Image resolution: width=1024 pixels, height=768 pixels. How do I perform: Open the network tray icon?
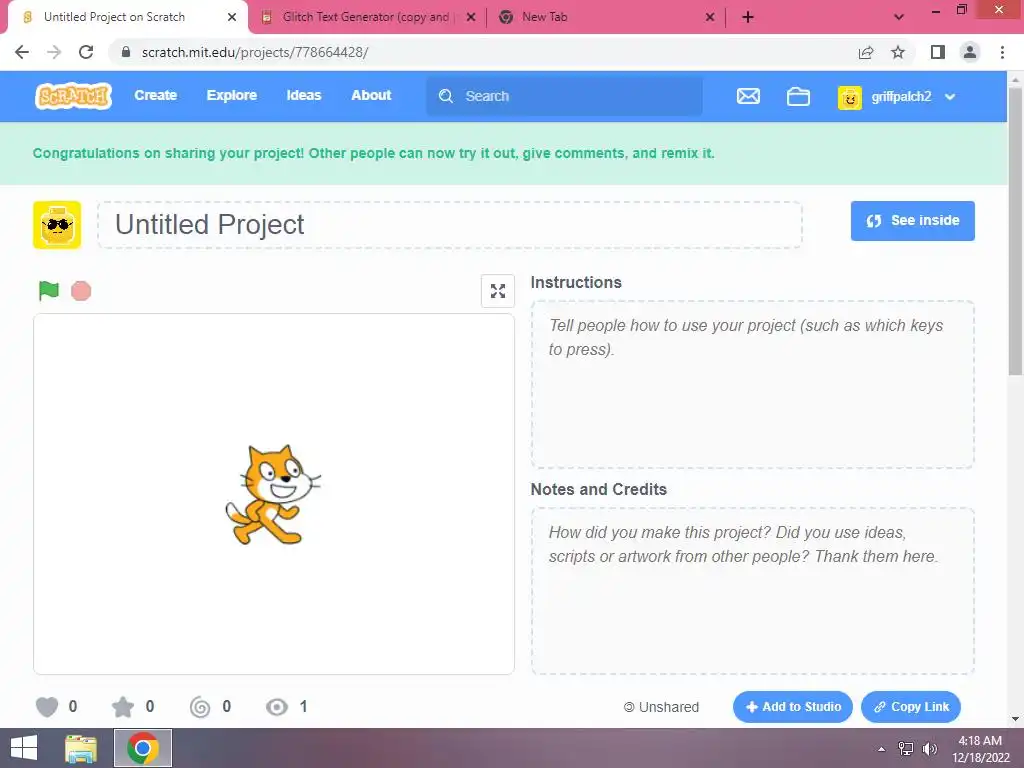[x=906, y=749]
